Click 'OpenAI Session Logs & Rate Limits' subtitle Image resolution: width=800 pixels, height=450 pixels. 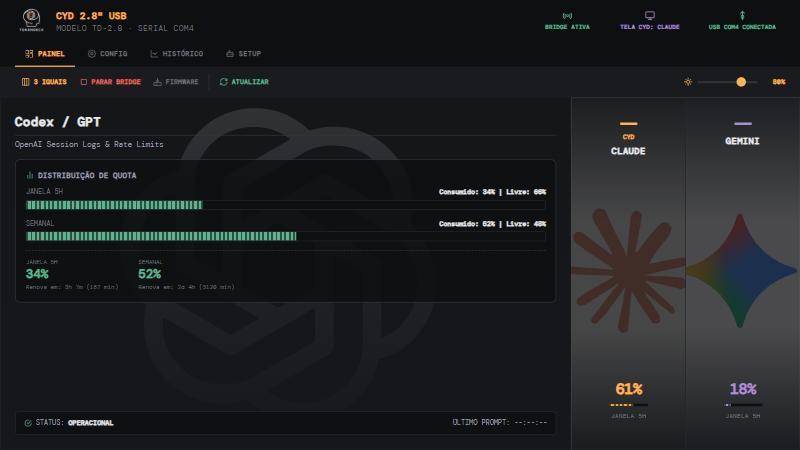[x=89, y=144]
